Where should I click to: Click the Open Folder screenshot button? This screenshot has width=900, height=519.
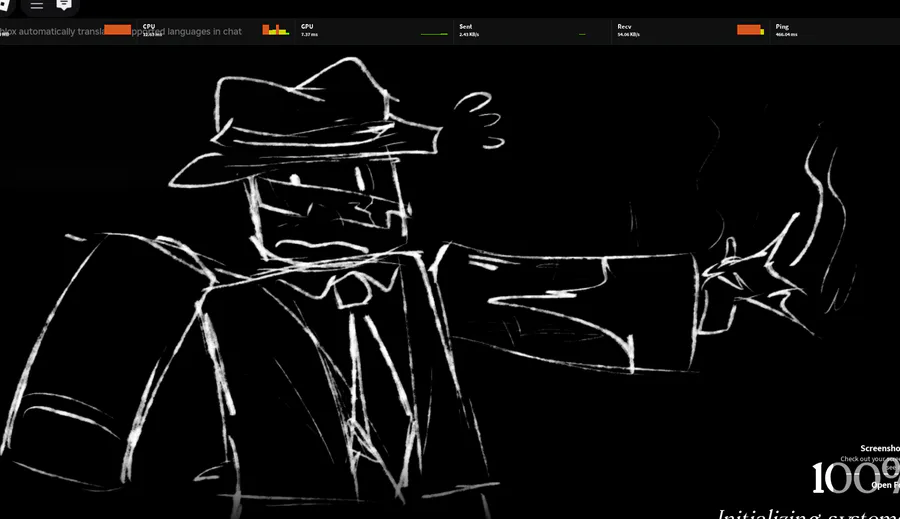click(x=886, y=485)
